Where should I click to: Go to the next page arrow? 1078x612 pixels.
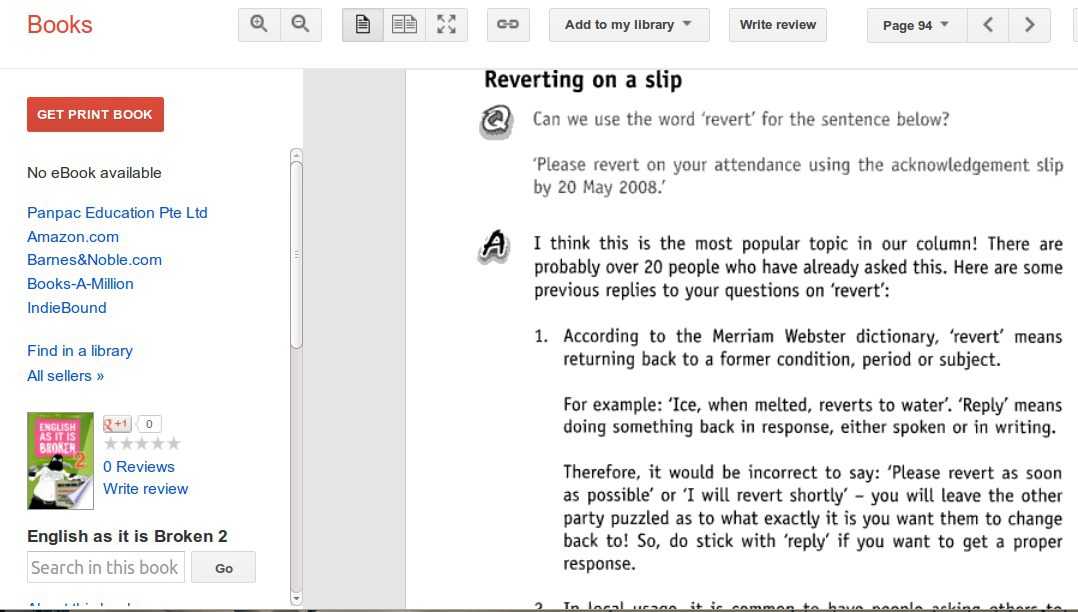(1029, 25)
